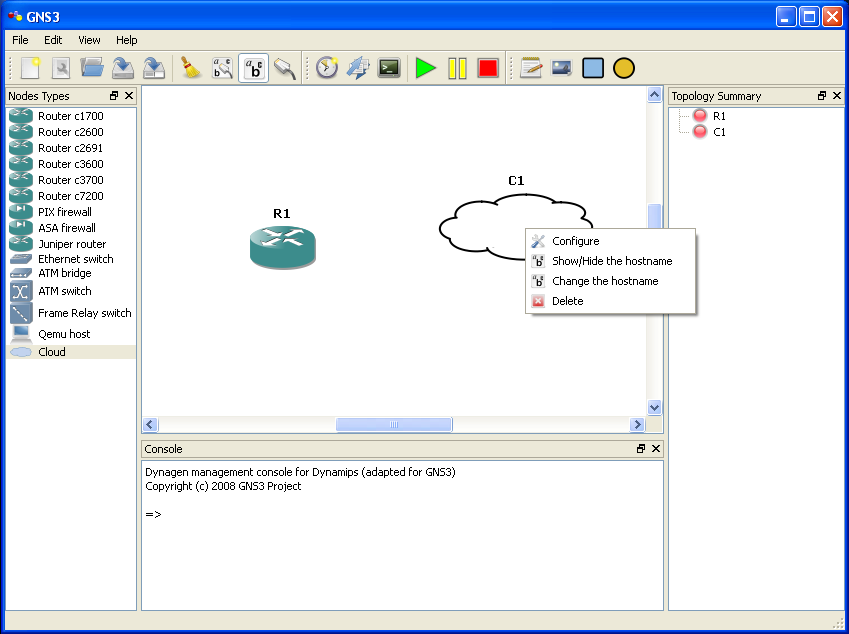This screenshot has height=634, width=849.
Task: Float the Nodes Types panel
Action: tap(114, 96)
